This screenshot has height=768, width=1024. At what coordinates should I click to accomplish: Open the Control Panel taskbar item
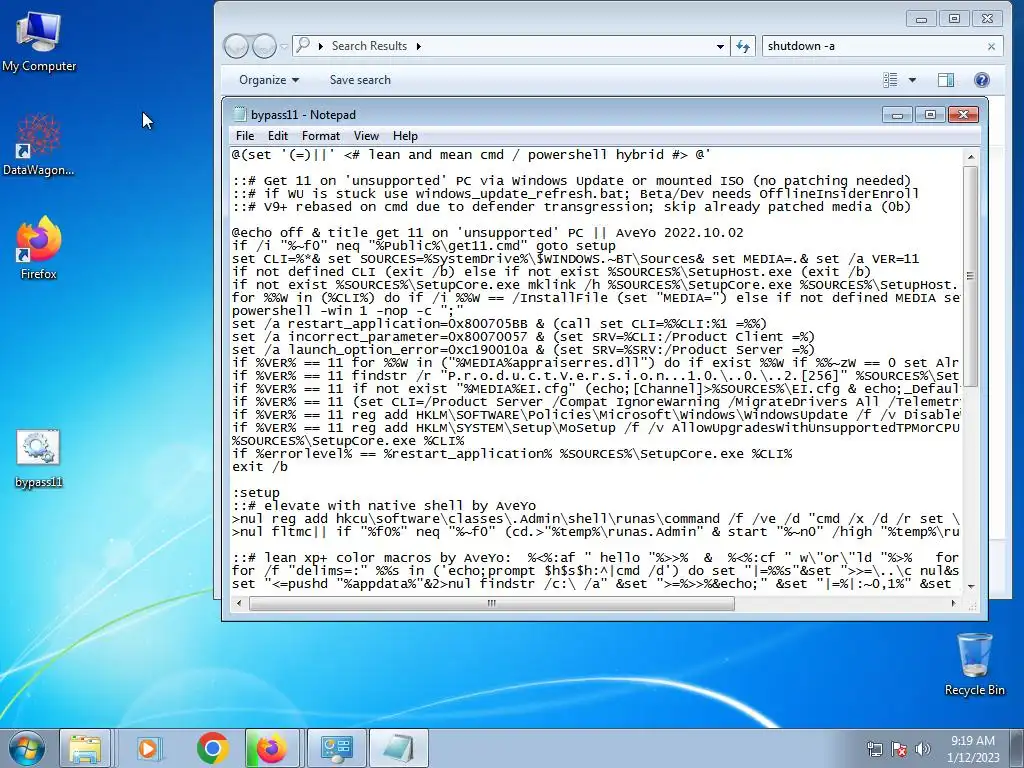pyautogui.click(x=337, y=748)
